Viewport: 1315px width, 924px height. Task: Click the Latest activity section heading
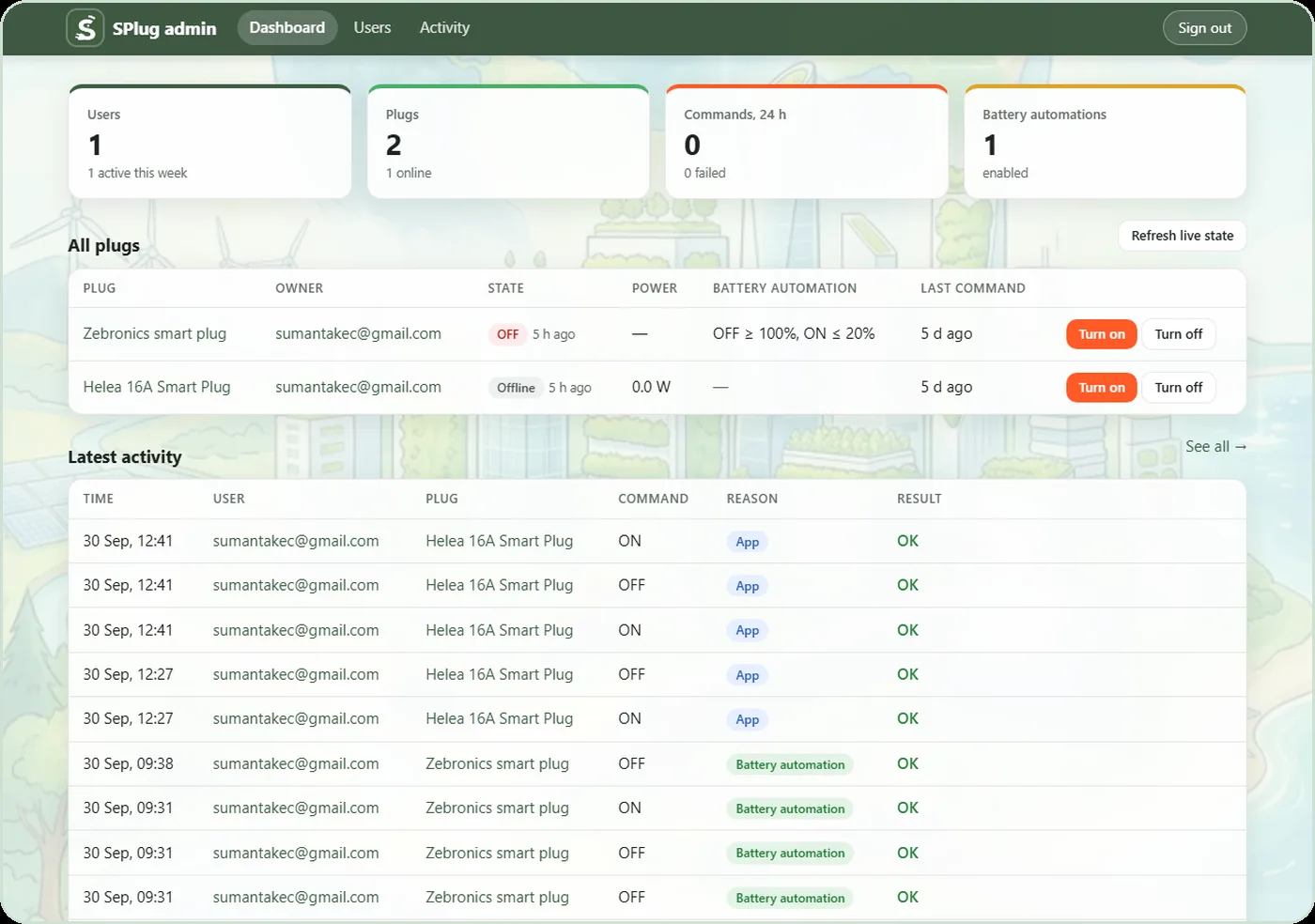click(x=125, y=457)
